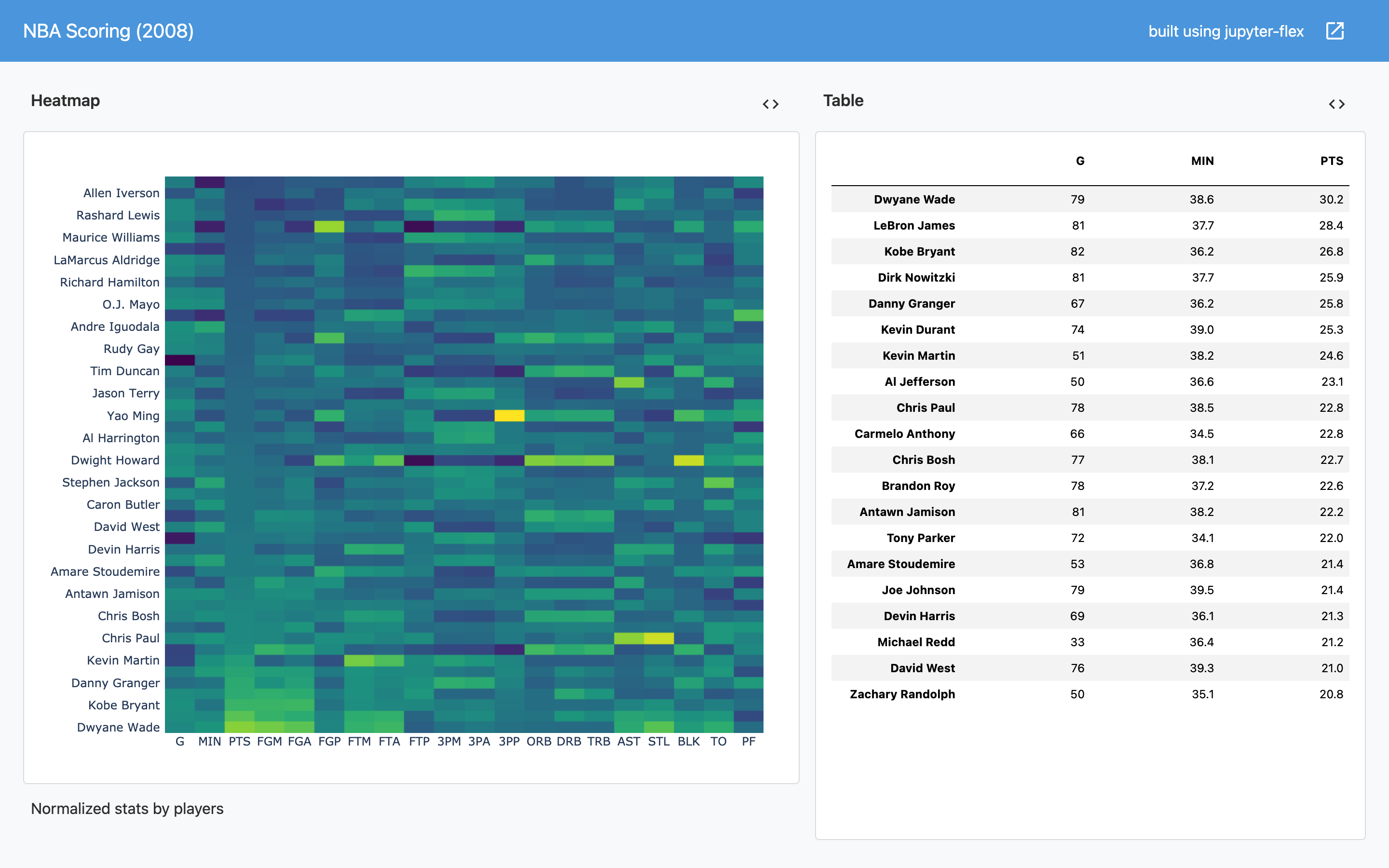Select the G column header in the table

tap(1080, 162)
